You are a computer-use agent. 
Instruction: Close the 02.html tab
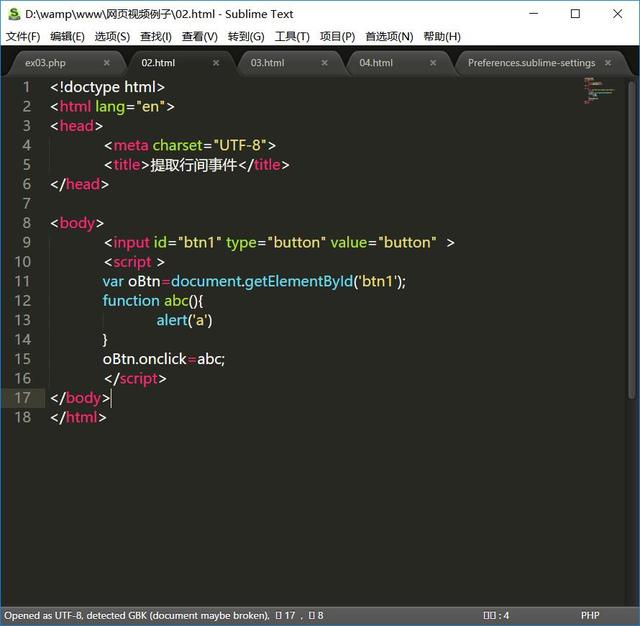point(216,63)
